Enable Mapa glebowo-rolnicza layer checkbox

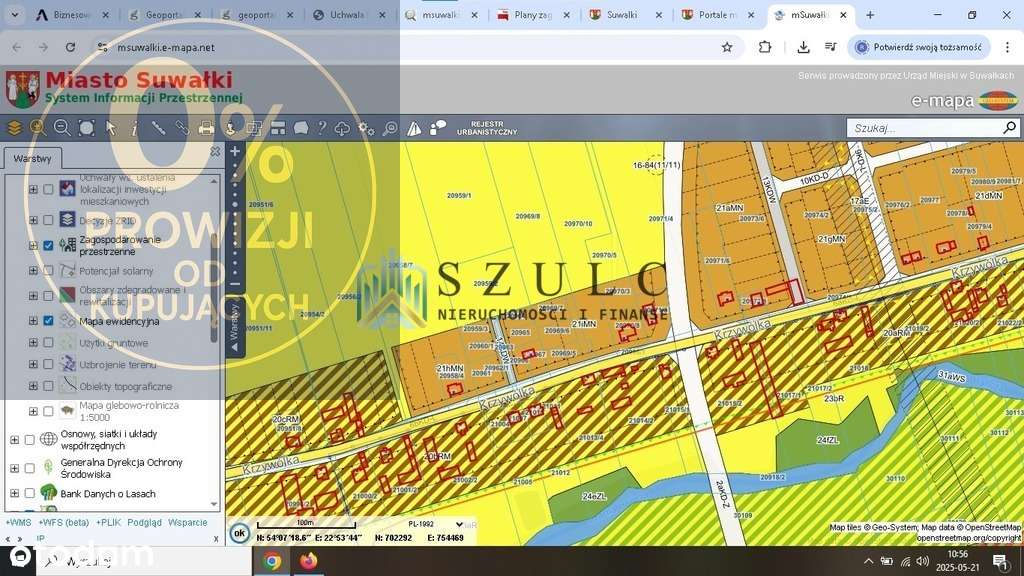click(x=48, y=411)
